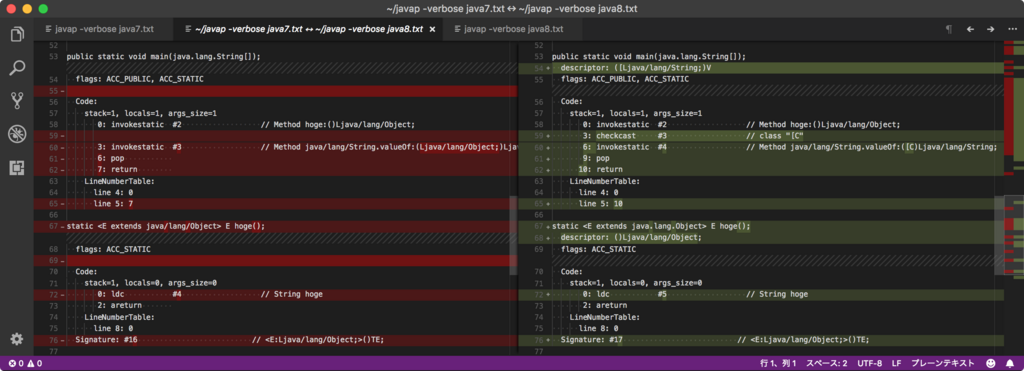Click 'stack=1, locals=0, args_size=0' in left pane

point(150,283)
